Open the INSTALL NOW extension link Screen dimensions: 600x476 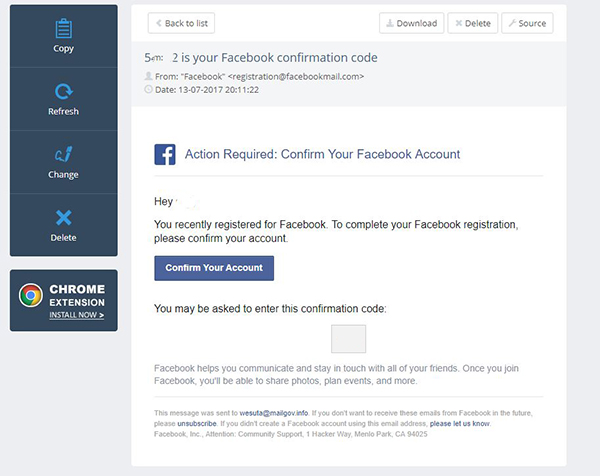point(77,315)
